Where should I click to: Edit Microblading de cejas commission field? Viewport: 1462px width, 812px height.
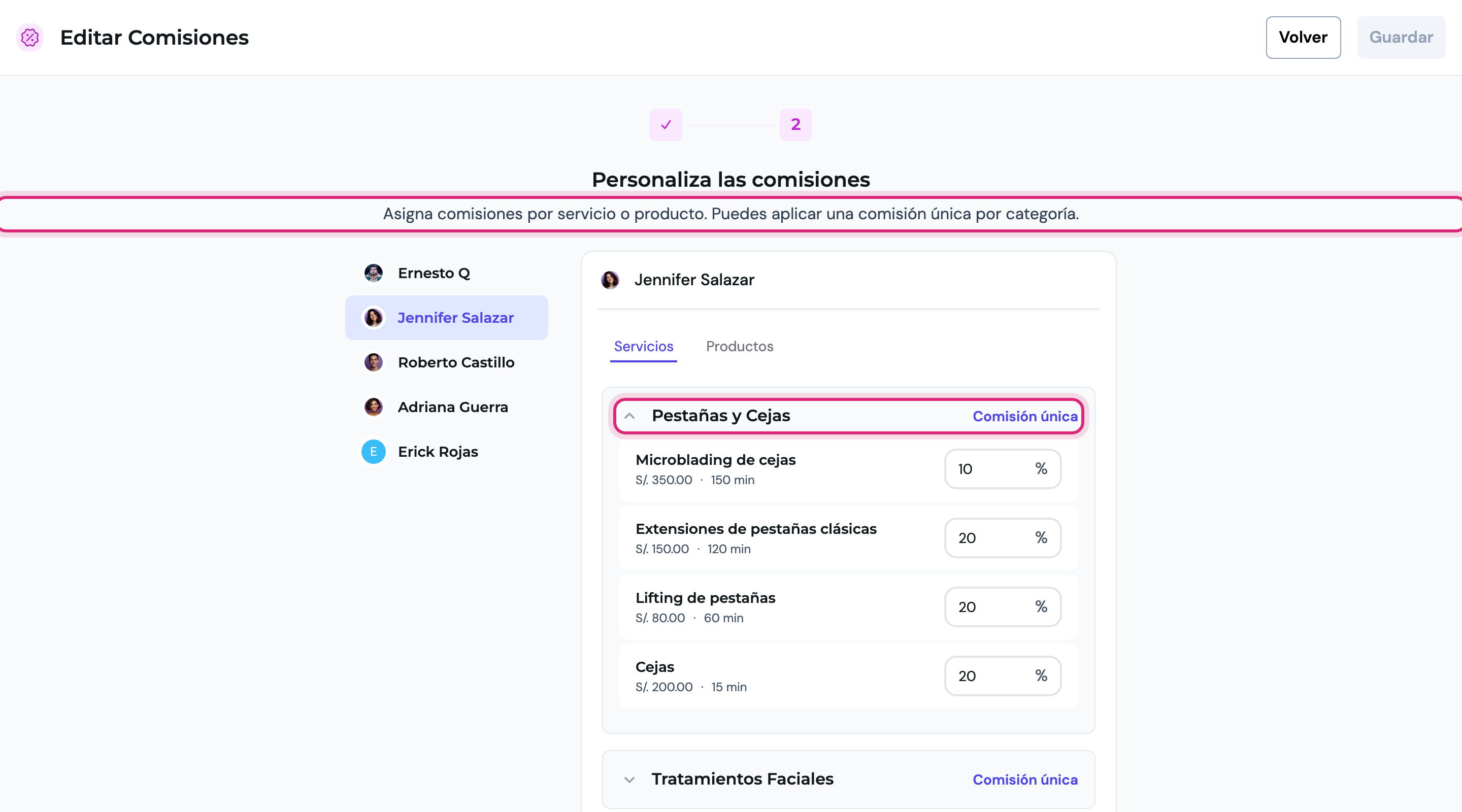pyautogui.click(x=1003, y=469)
